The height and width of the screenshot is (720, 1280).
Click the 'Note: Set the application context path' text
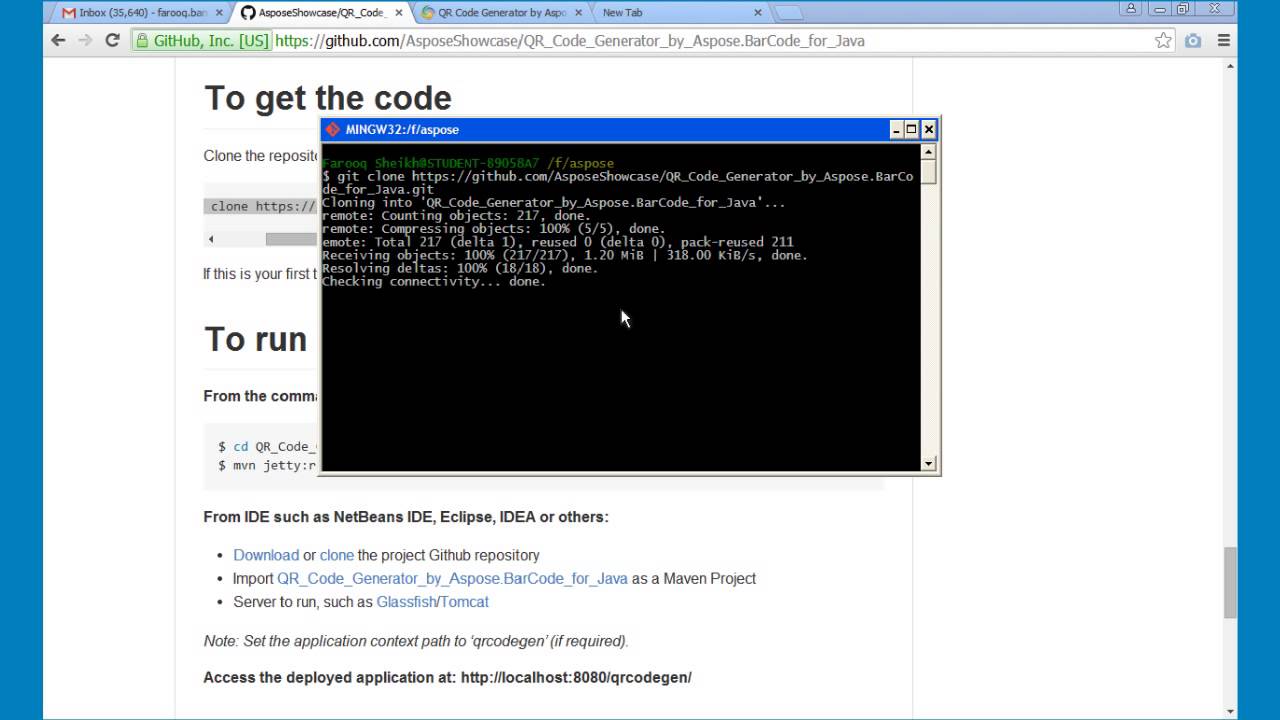point(416,641)
